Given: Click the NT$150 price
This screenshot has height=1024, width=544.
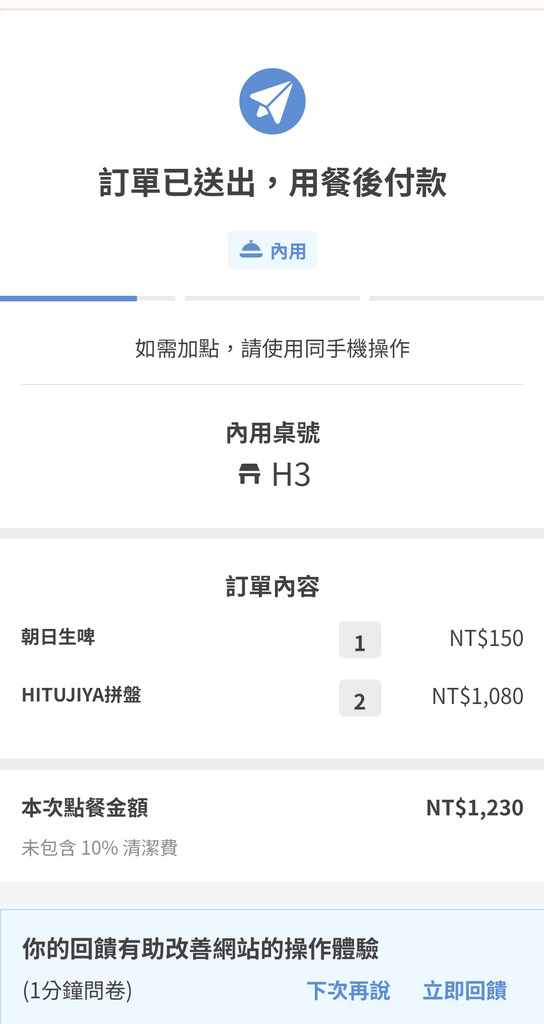Looking at the screenshot, I should (487, 638).
